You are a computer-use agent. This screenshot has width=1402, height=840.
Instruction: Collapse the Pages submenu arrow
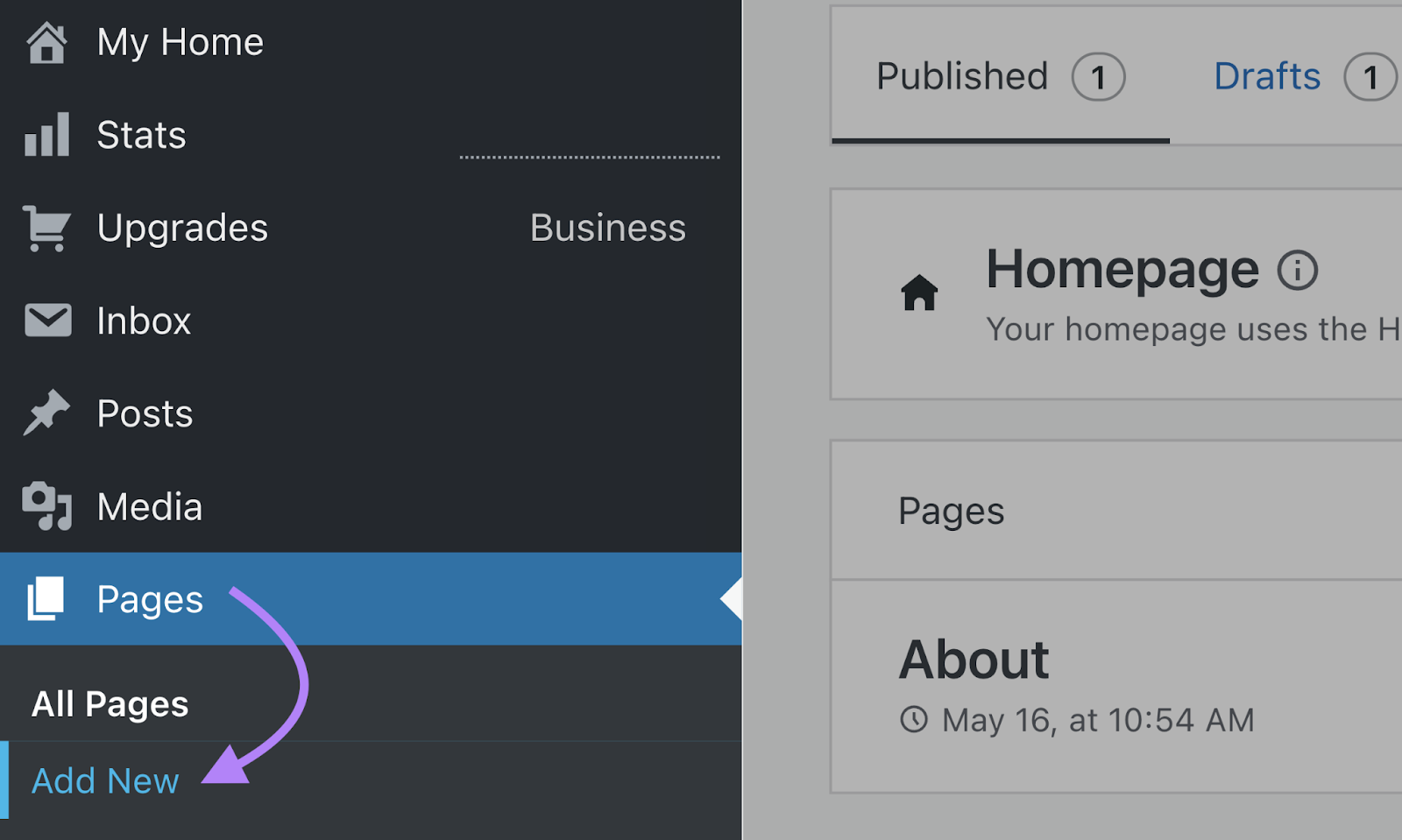tap(730, 599)
